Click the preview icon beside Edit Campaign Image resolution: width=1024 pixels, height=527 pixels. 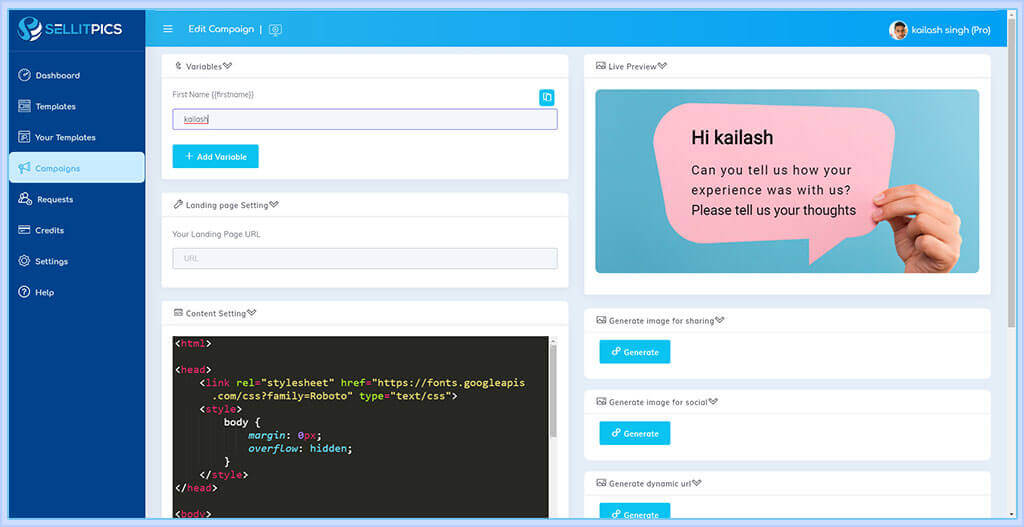pos(275,30)
